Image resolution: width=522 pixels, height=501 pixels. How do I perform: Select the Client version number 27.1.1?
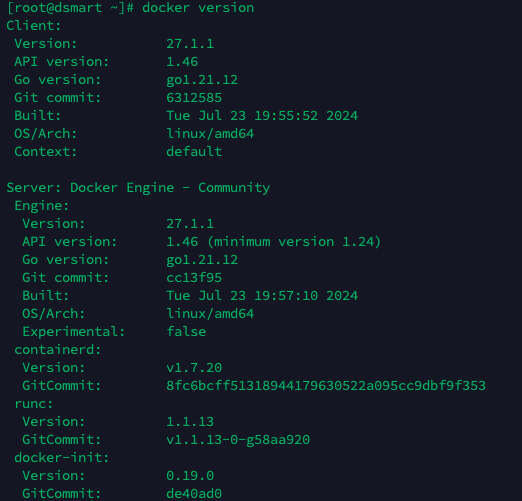[190, 44]
